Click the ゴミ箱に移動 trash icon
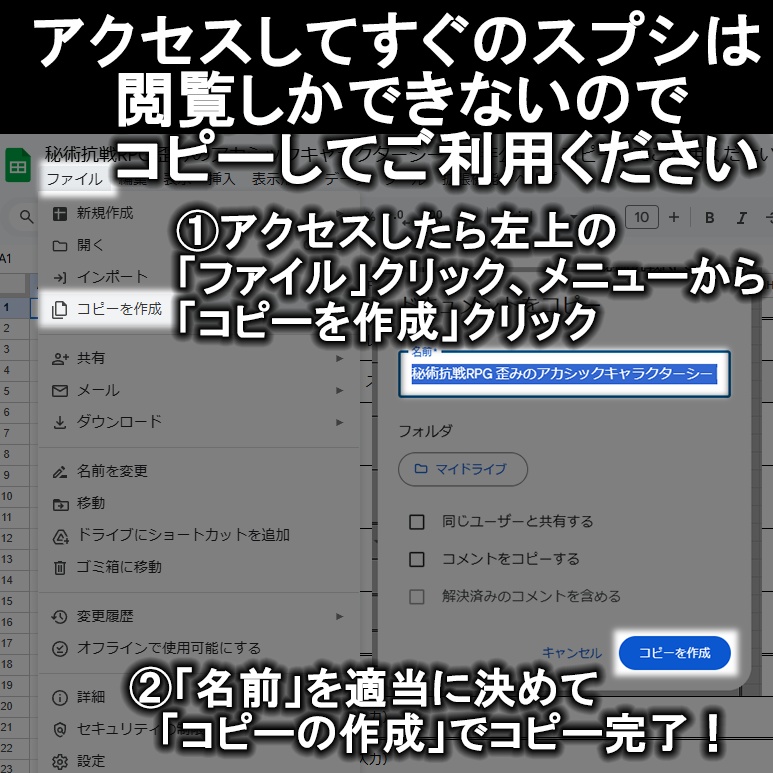 tap(60, 568)
